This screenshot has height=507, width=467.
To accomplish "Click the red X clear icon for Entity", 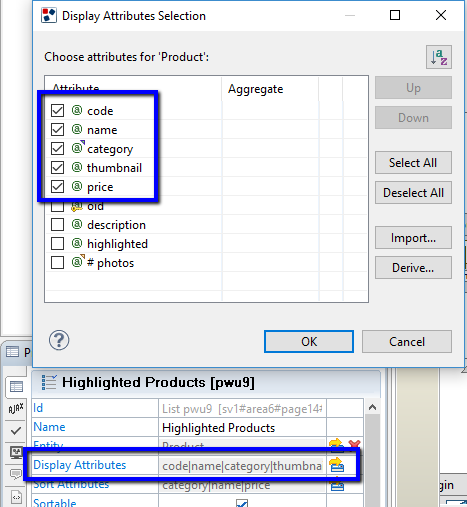I will [354, 445].
